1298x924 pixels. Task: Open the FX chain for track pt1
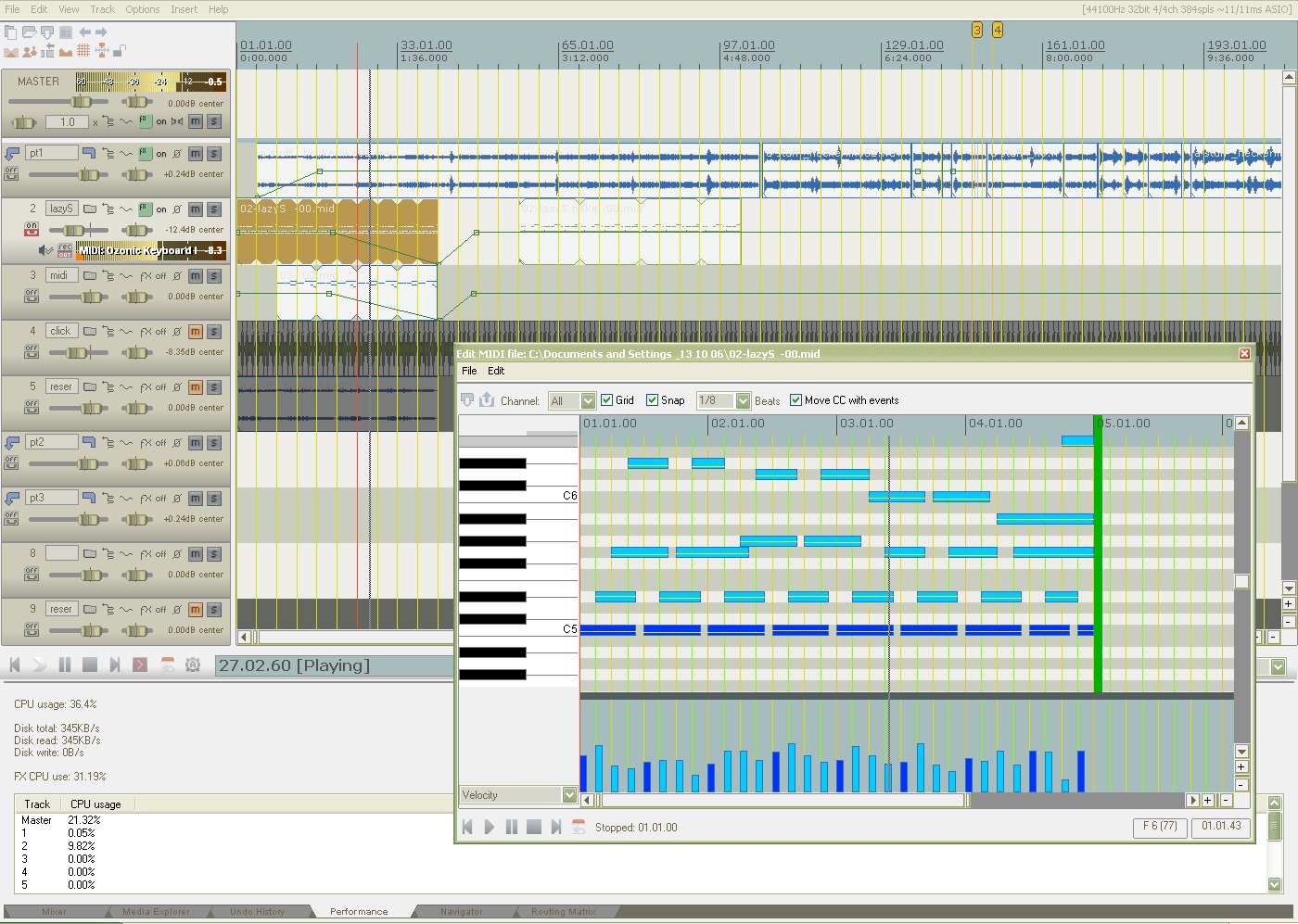click(145, 154)
